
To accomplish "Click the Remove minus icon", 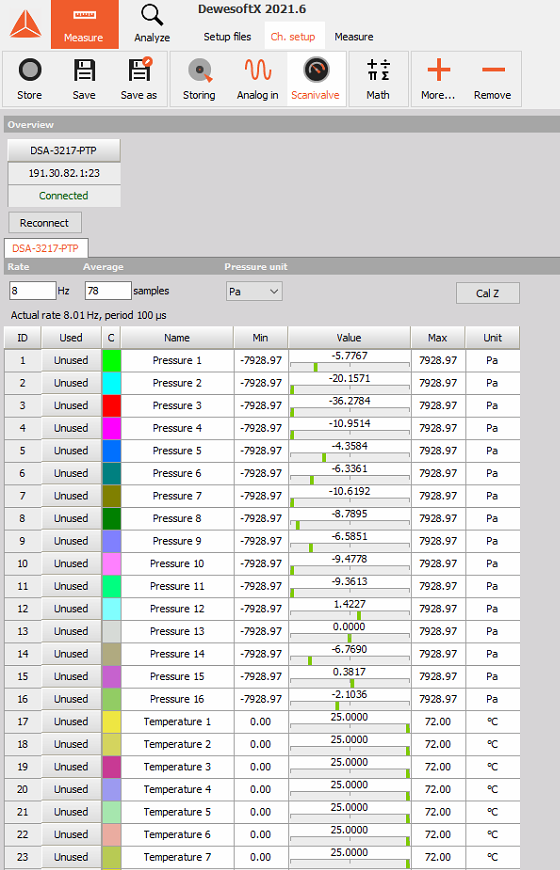I will coord(492,79).
